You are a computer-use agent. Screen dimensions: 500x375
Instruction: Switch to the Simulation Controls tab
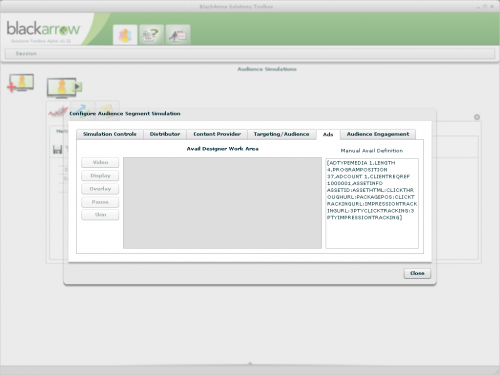[110, 134]
